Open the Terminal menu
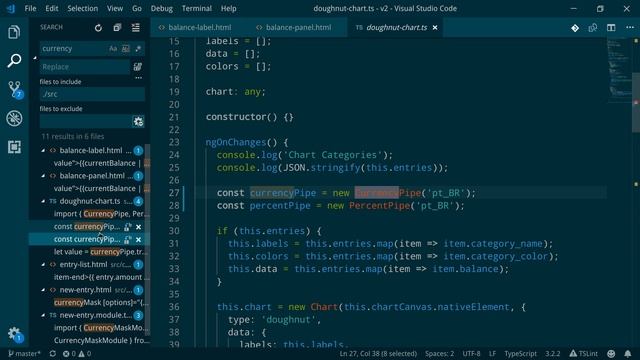The height and width of the screenshot is (360, 640). point(196,8)
